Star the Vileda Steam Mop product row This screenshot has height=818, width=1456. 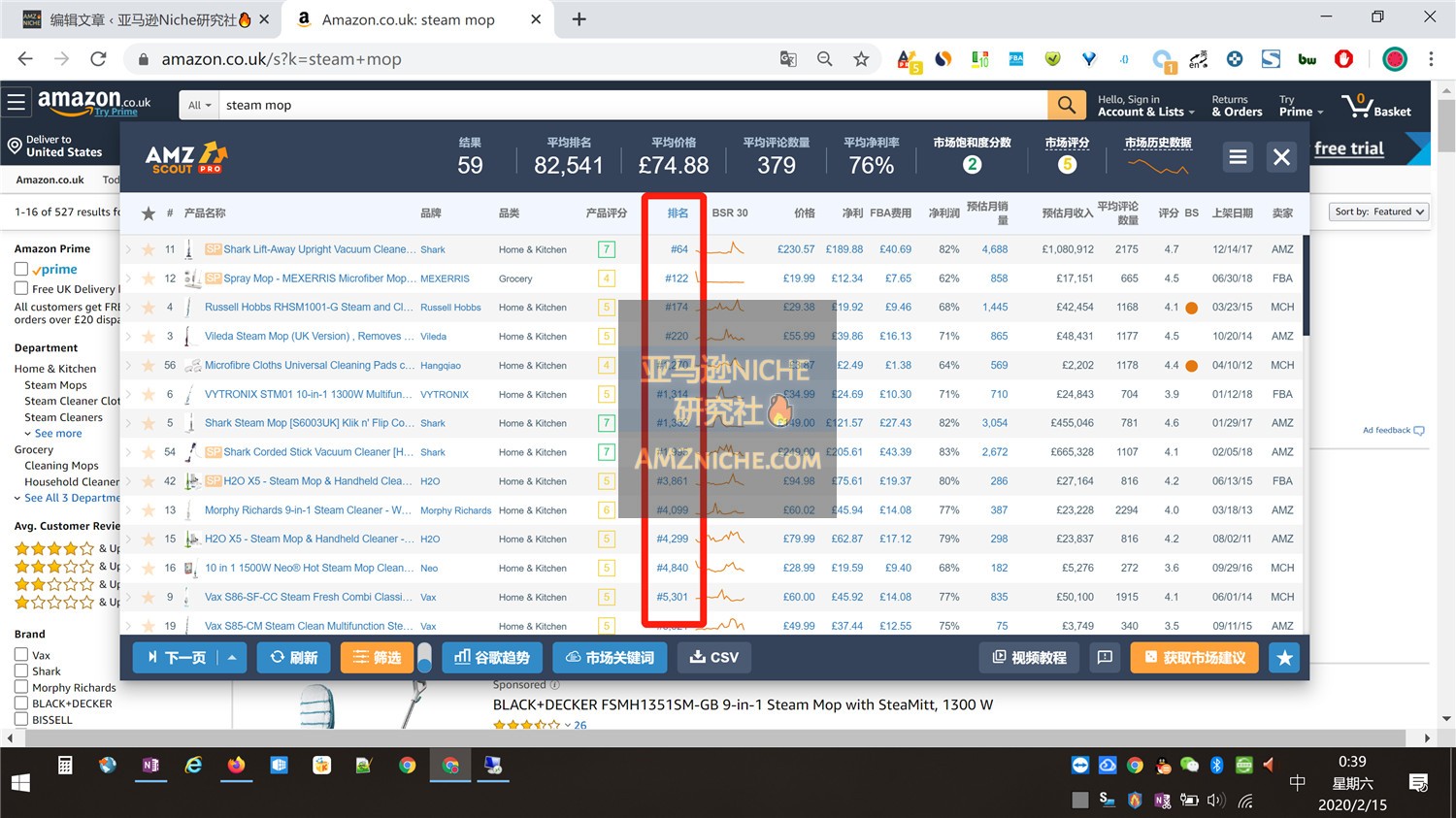[x=149, y=337]
